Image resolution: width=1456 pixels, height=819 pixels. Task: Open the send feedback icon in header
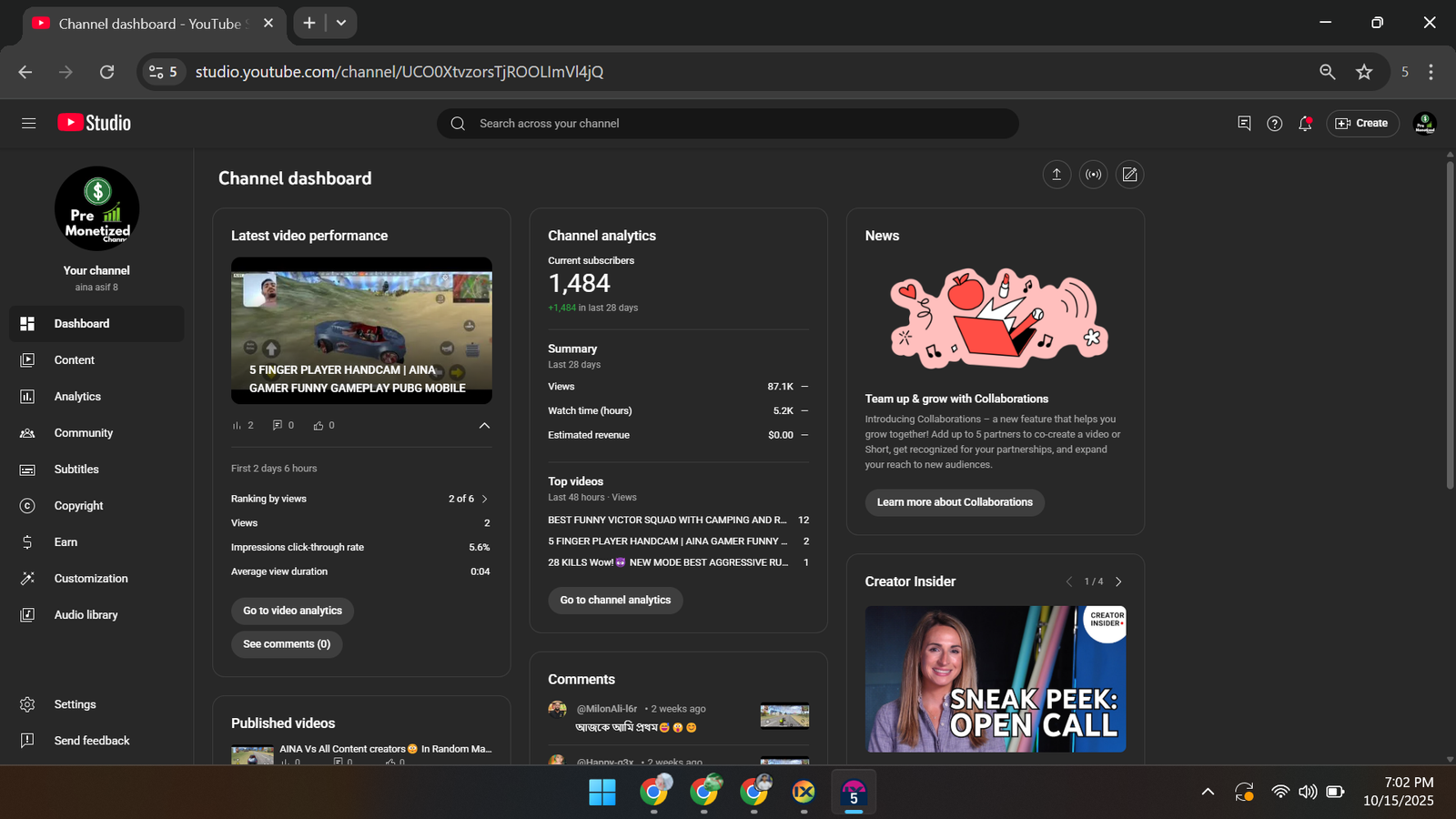[x=1244, y=124]
